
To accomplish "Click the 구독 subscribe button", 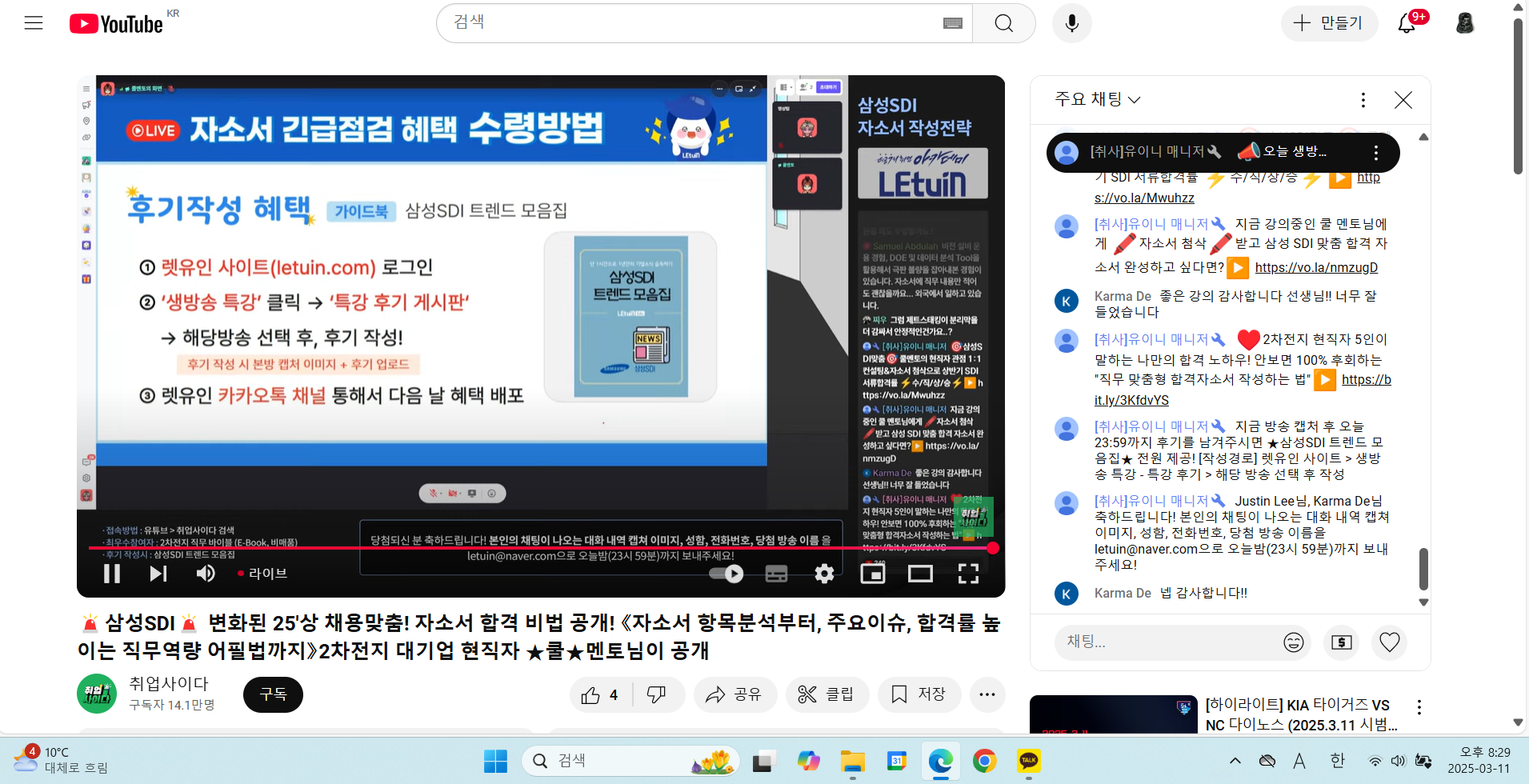I will click(x=273, y=694).
